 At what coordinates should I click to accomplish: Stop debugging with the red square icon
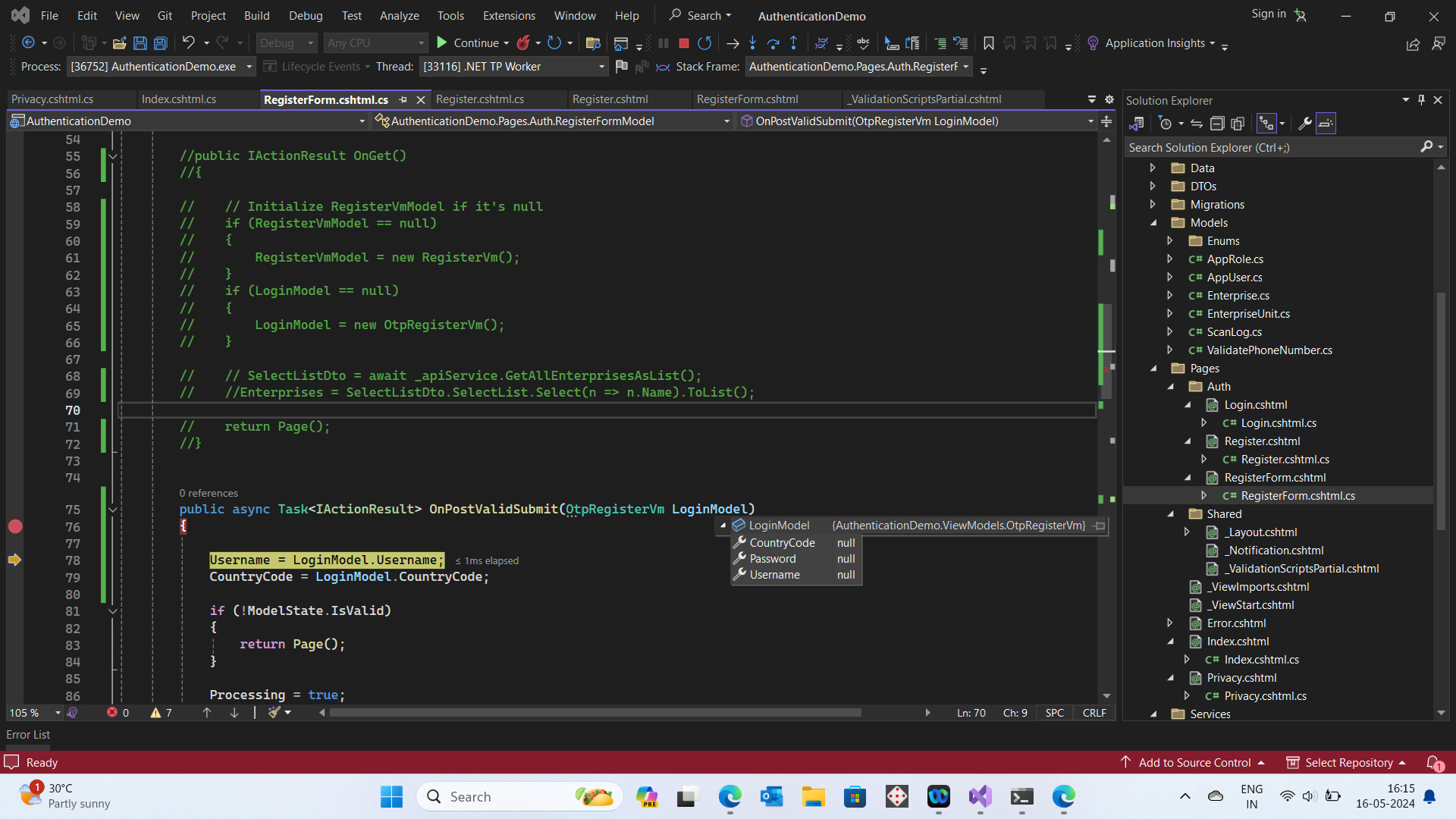(683, 43)
